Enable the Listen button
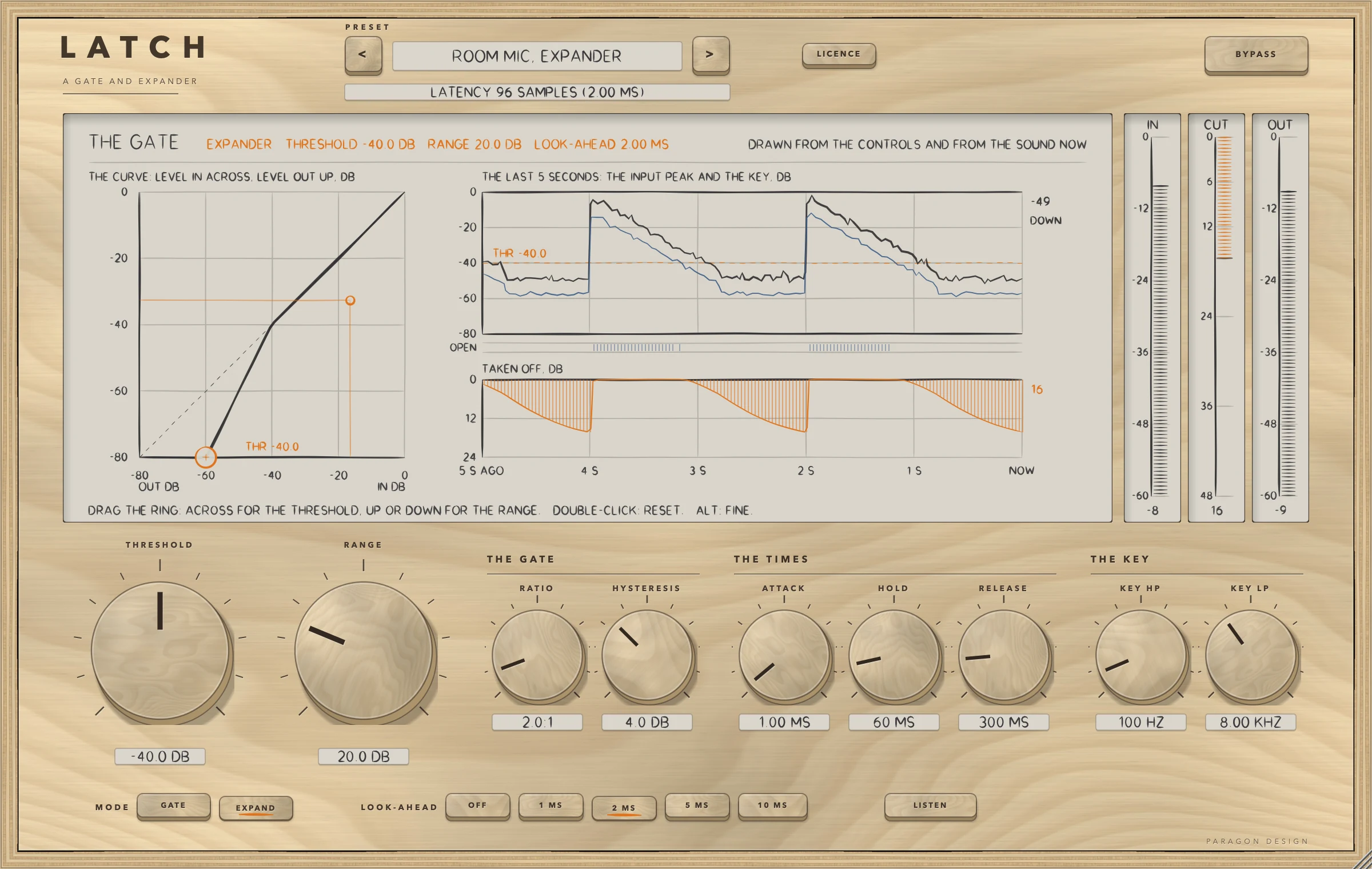The width and height of the screenshot is (1372, 869). (x=930, y=806)
